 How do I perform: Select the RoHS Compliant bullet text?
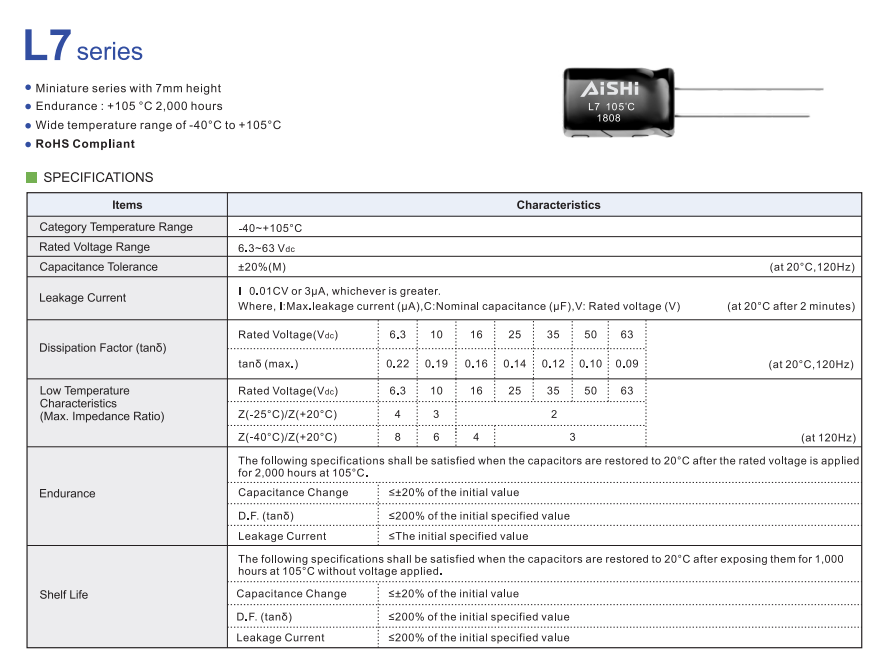point(85,144)
